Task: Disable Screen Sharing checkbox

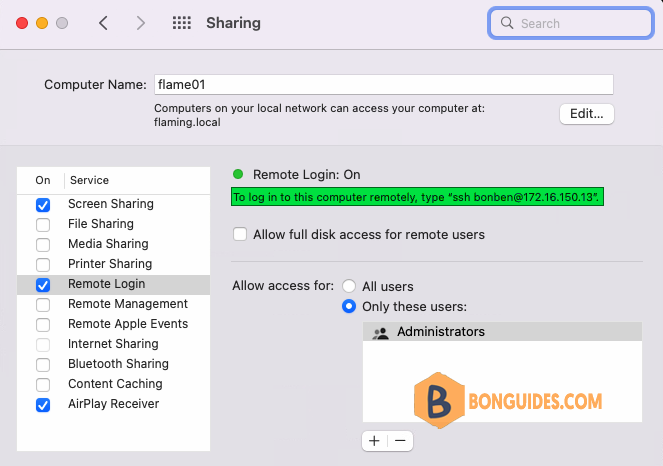Action: pos(43,205)
